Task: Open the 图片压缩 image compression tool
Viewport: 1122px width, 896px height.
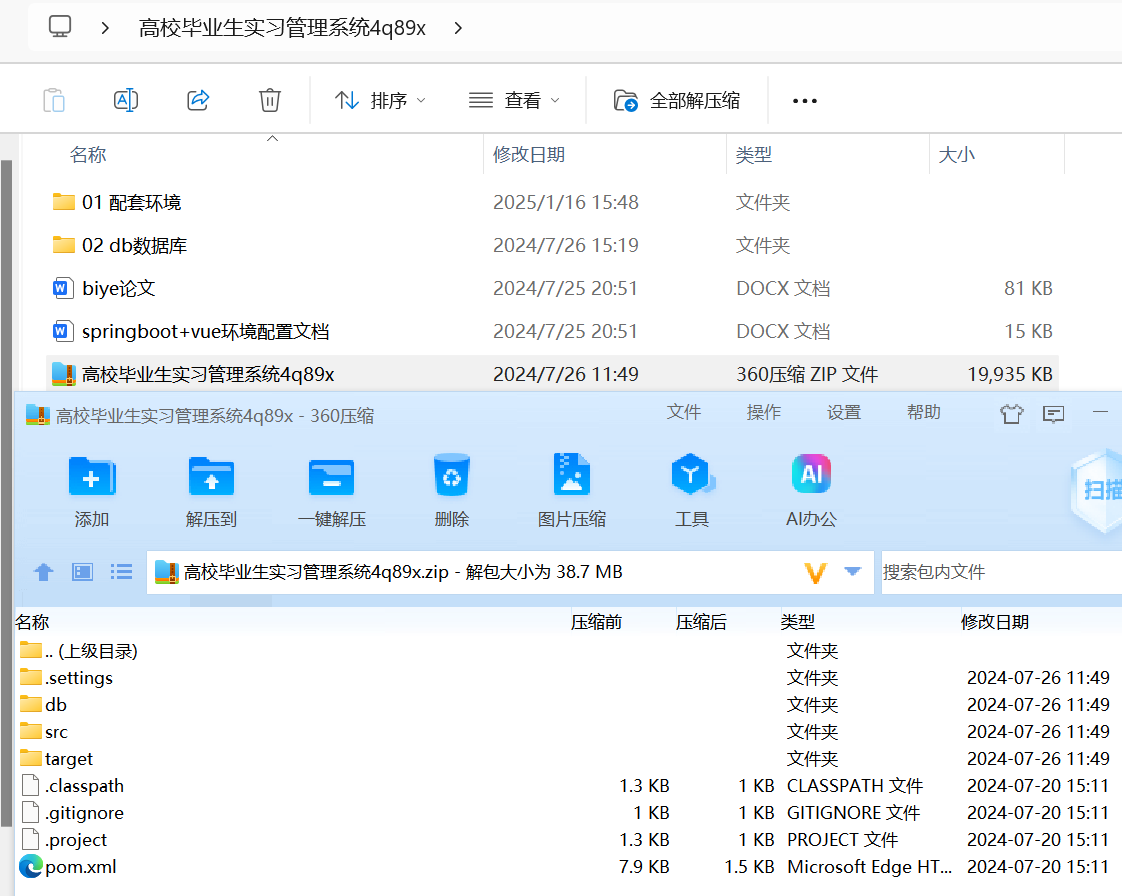Action: coord(571,487)
